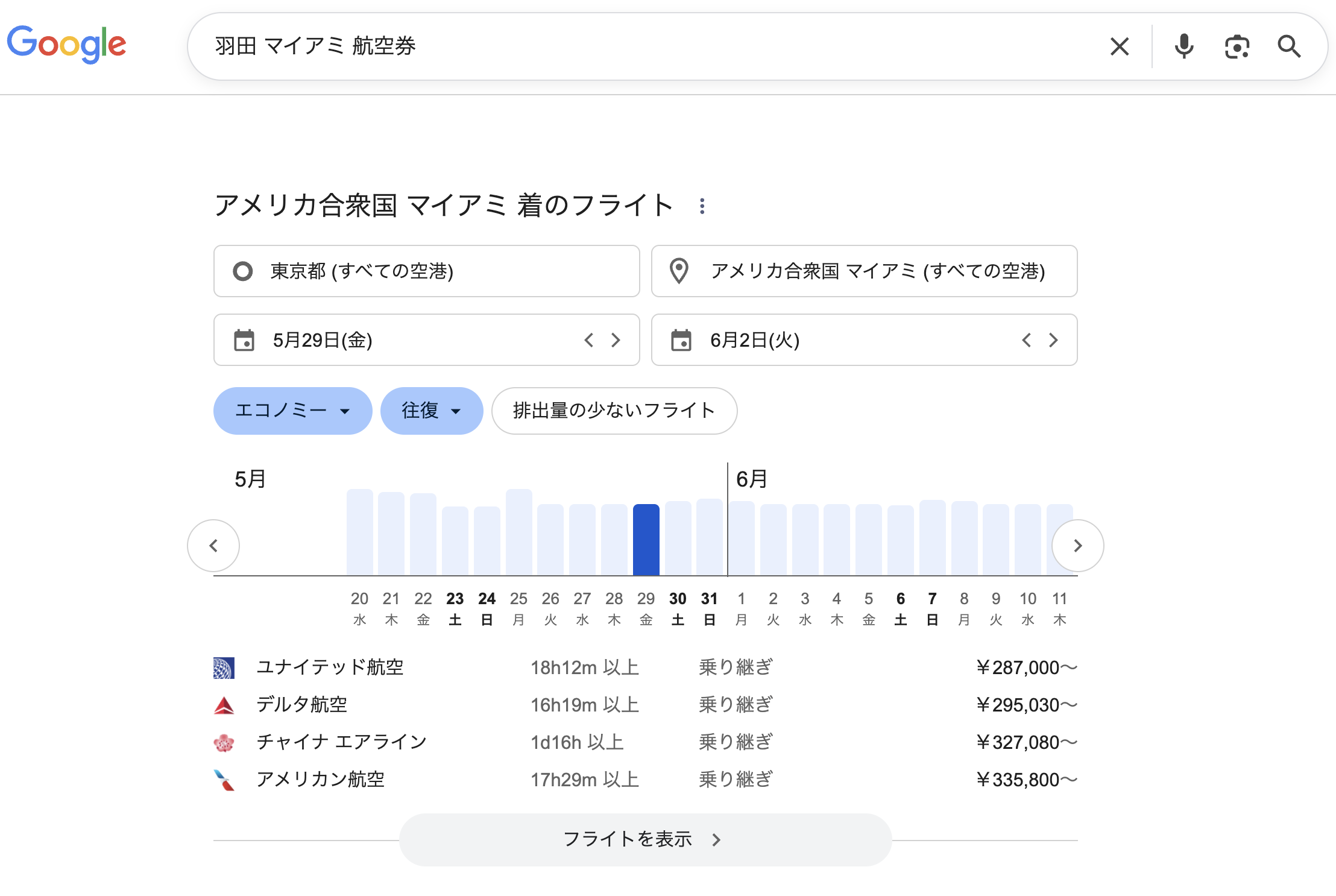Open the 6月2日(火) return date picker
Screen dimensions: 1336x896
[865, 340]
